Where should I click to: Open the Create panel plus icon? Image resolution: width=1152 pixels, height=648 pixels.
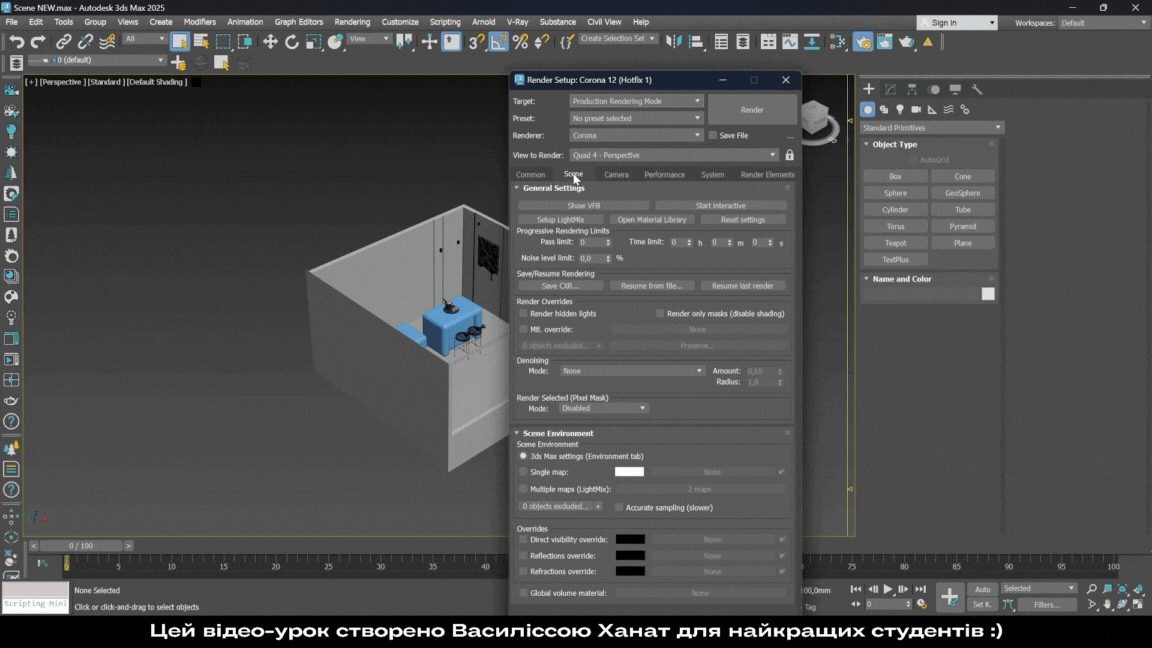tap(868, 89)
